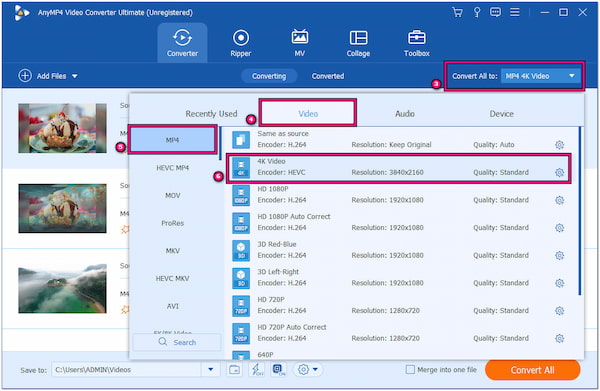Image resolution: width=600 pixels, height=391 pixels.
Task: Enable Merge into one file checkbox
Action: point(410,370)
